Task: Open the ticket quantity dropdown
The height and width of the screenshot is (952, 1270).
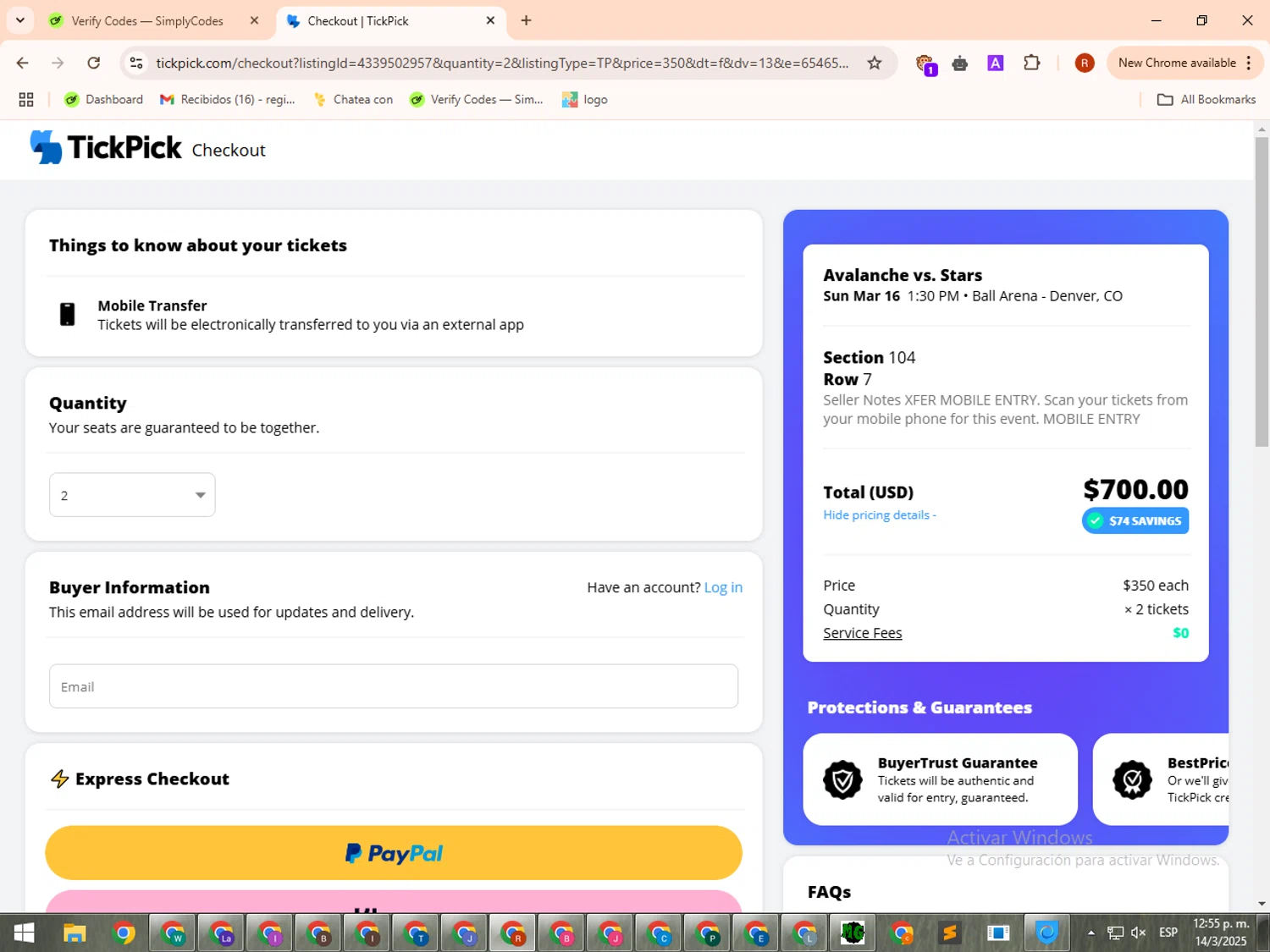Action: click(x=132, y=495)
